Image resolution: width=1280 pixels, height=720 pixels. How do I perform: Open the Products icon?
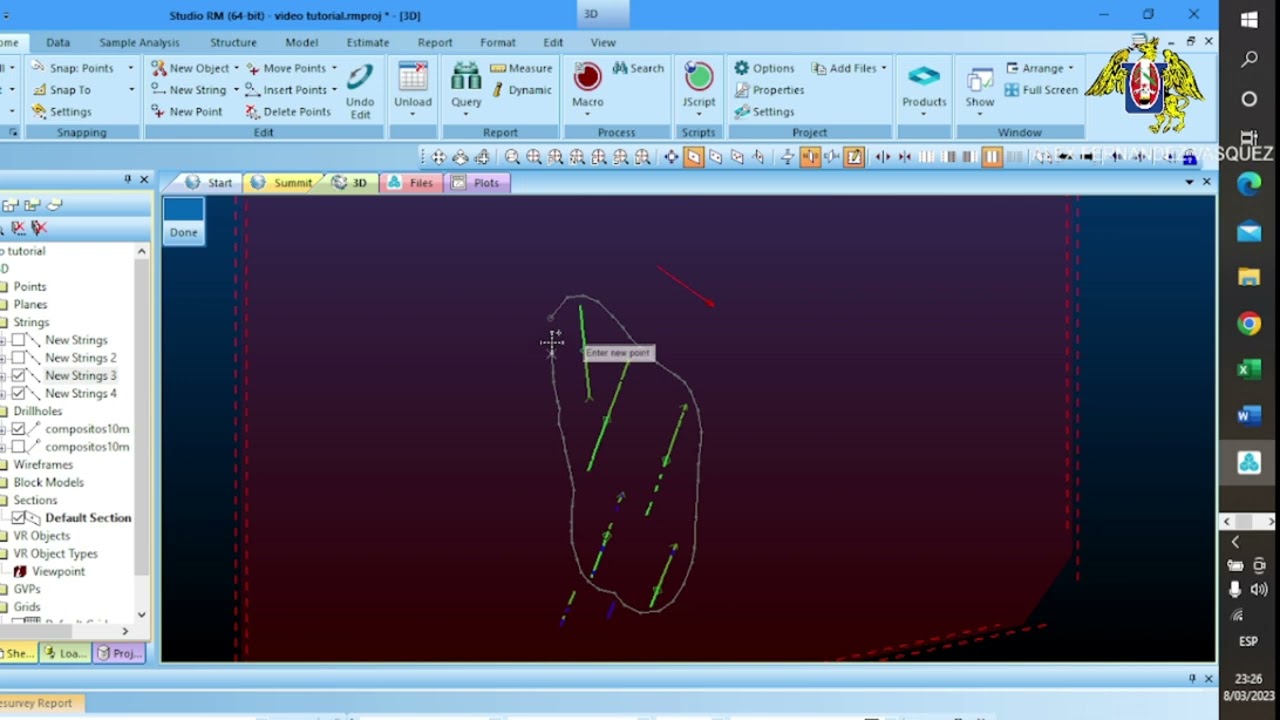coord(924,78)
